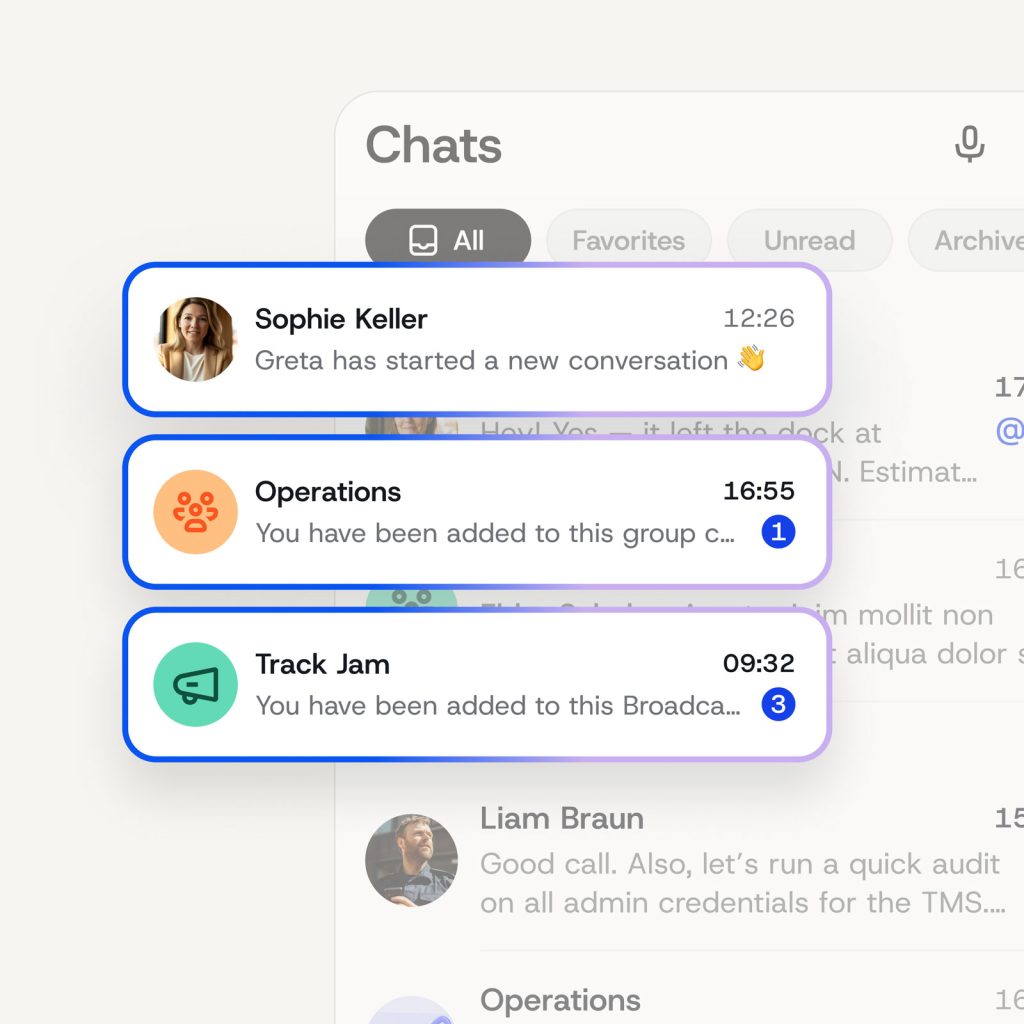Click the waving hand emoji in Sophie's message preview
1024x1024 pixels.
click(751, 360)
